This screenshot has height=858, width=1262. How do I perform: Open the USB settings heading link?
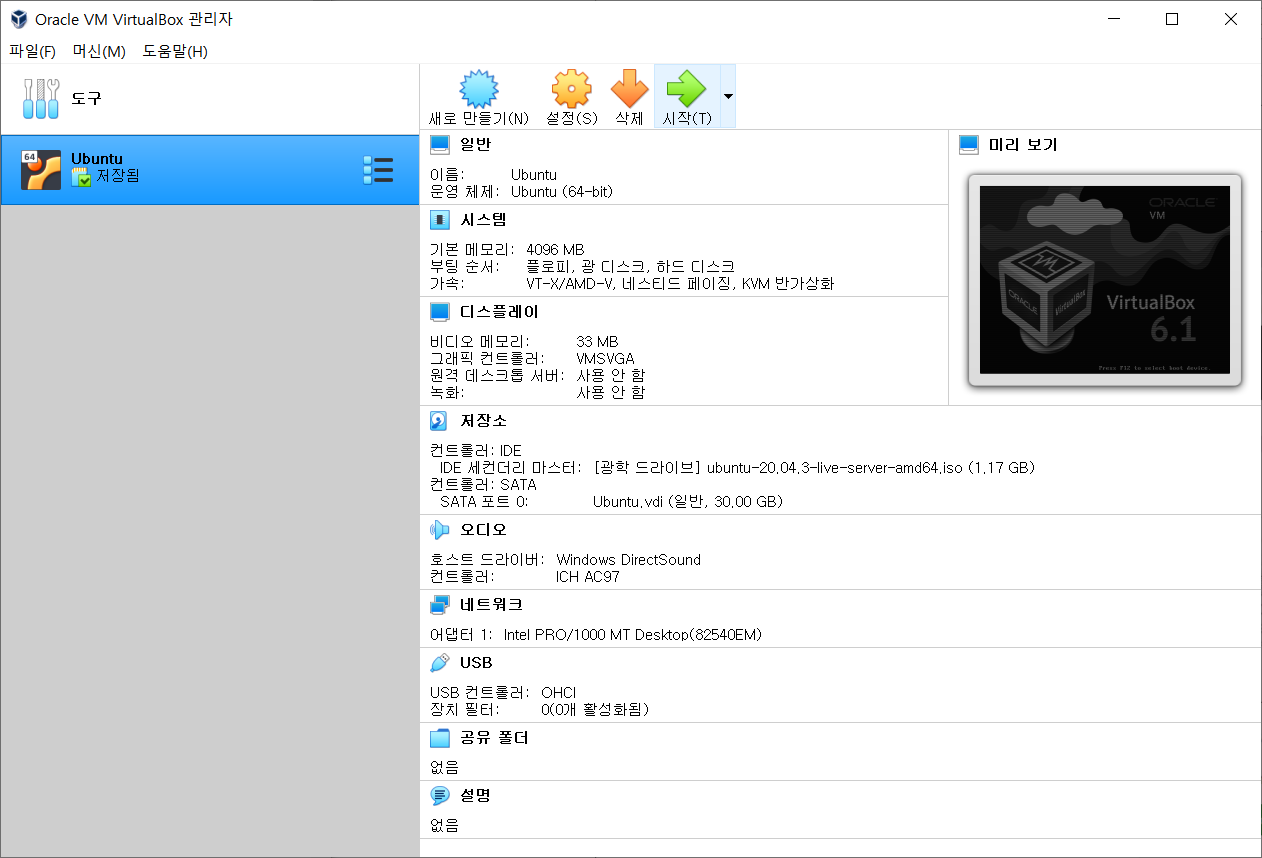click(476, 663)
